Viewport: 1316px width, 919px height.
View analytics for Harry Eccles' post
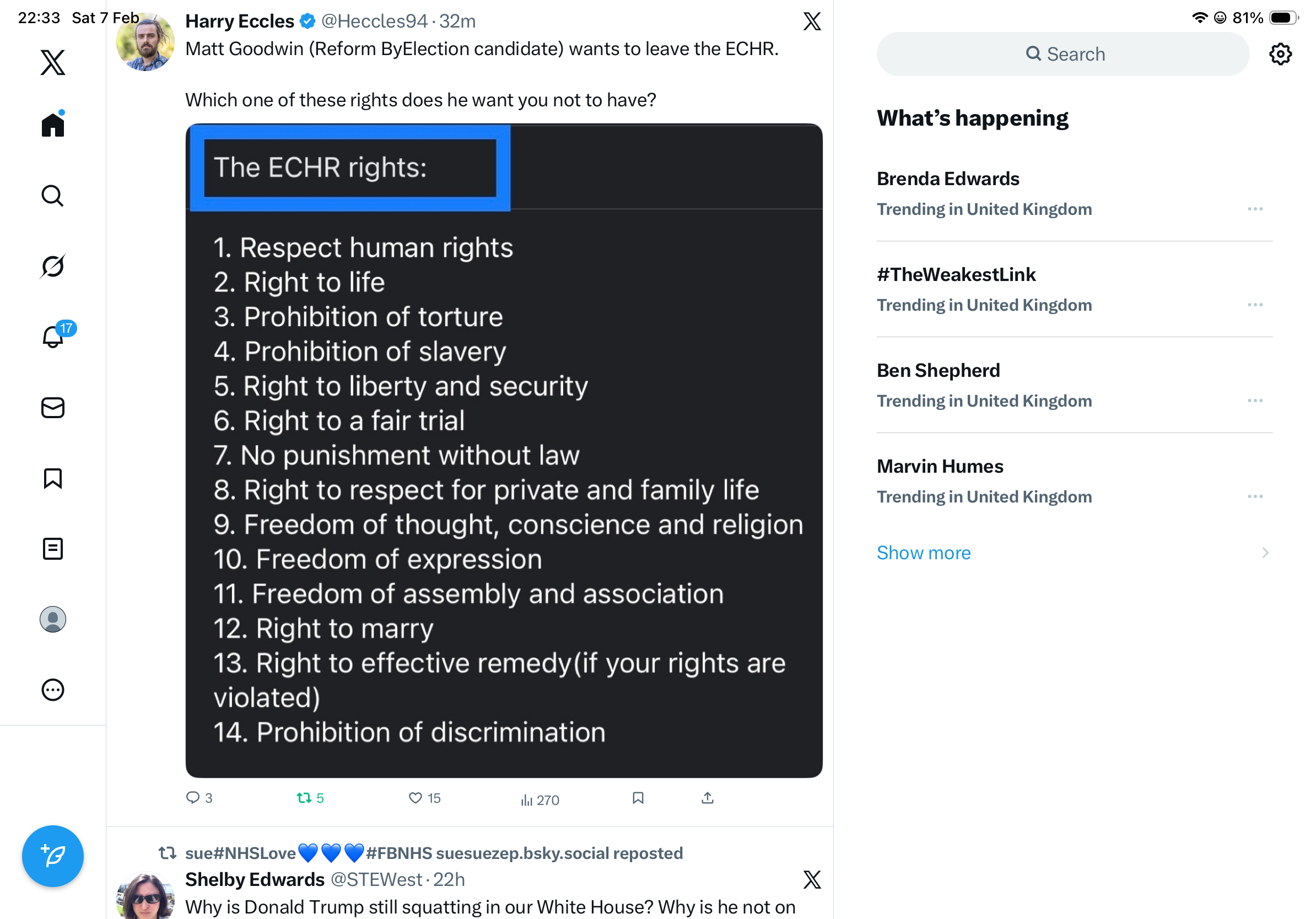(x=540, y=799)
